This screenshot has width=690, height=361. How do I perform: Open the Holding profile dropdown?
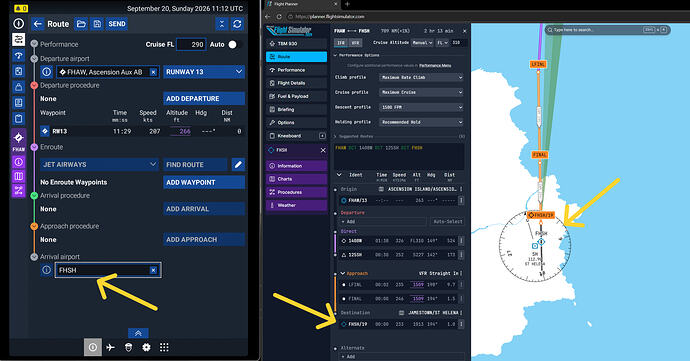pyautogui.click(x=421, y=122)
